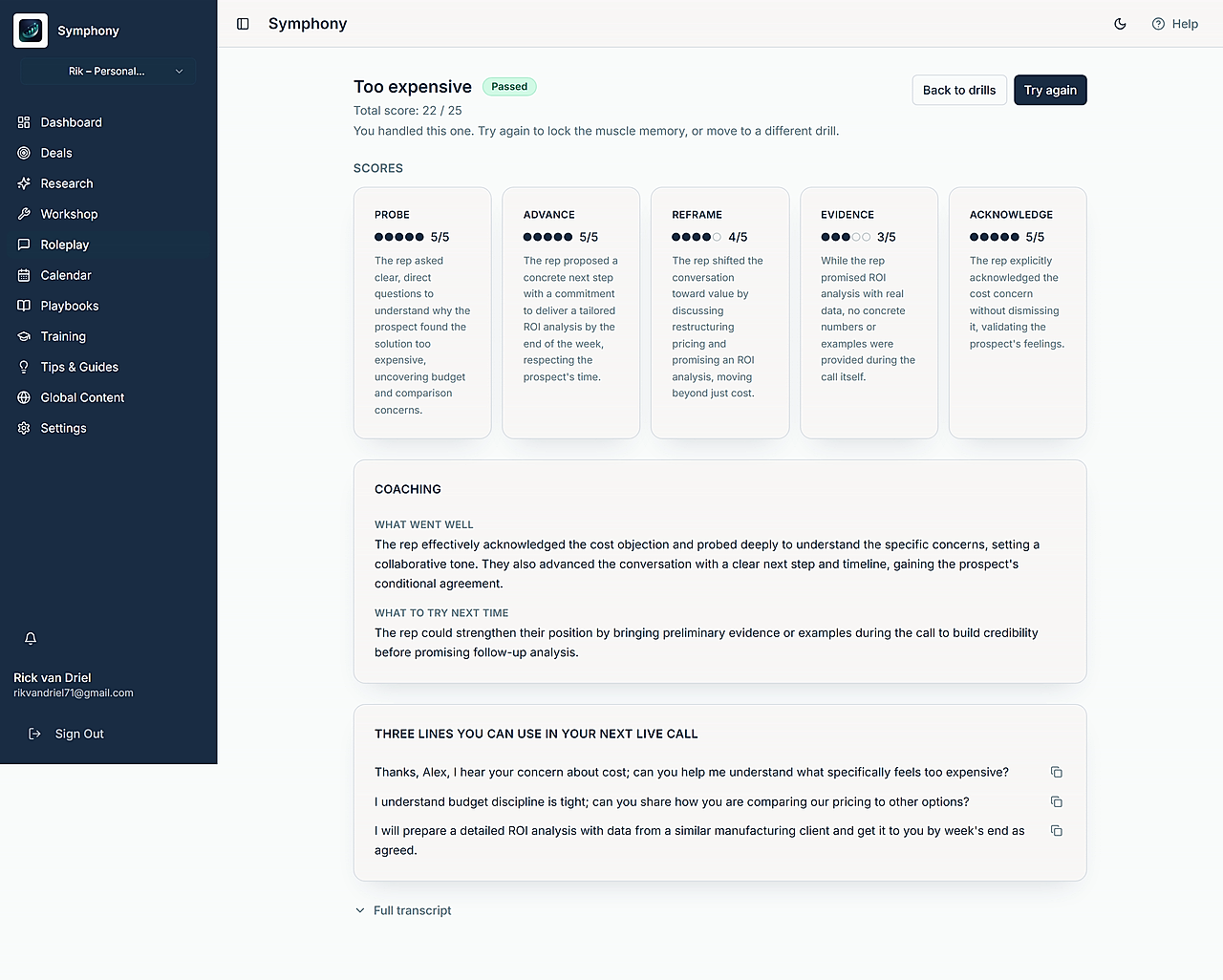Click the PROBE 5/5 rating dots
Image resolution: width=1223 pixels, height=980 pixels.
399,237
